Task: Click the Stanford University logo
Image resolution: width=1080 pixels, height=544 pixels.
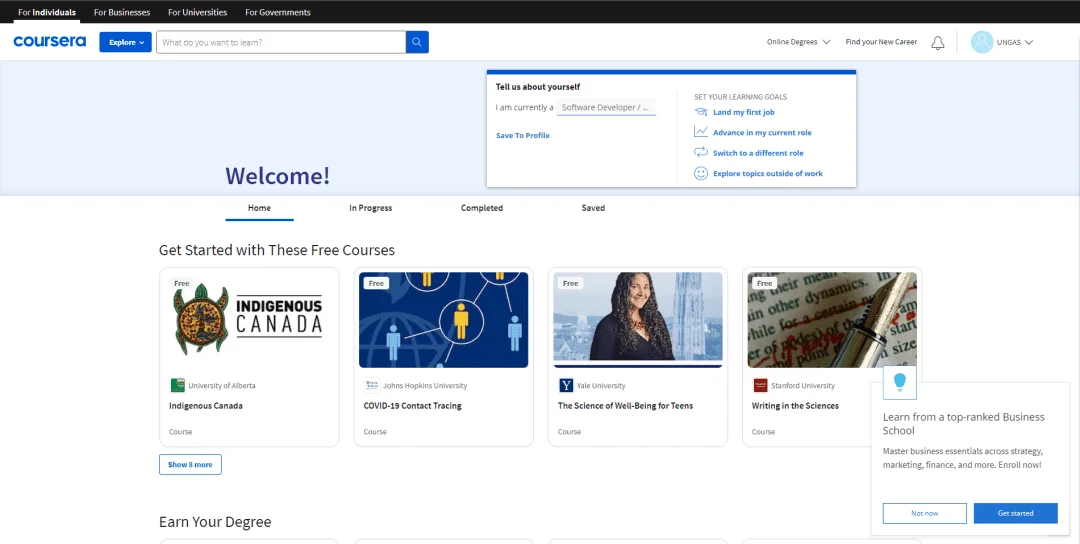Action: pyautogui.click(x=760, y=386)
